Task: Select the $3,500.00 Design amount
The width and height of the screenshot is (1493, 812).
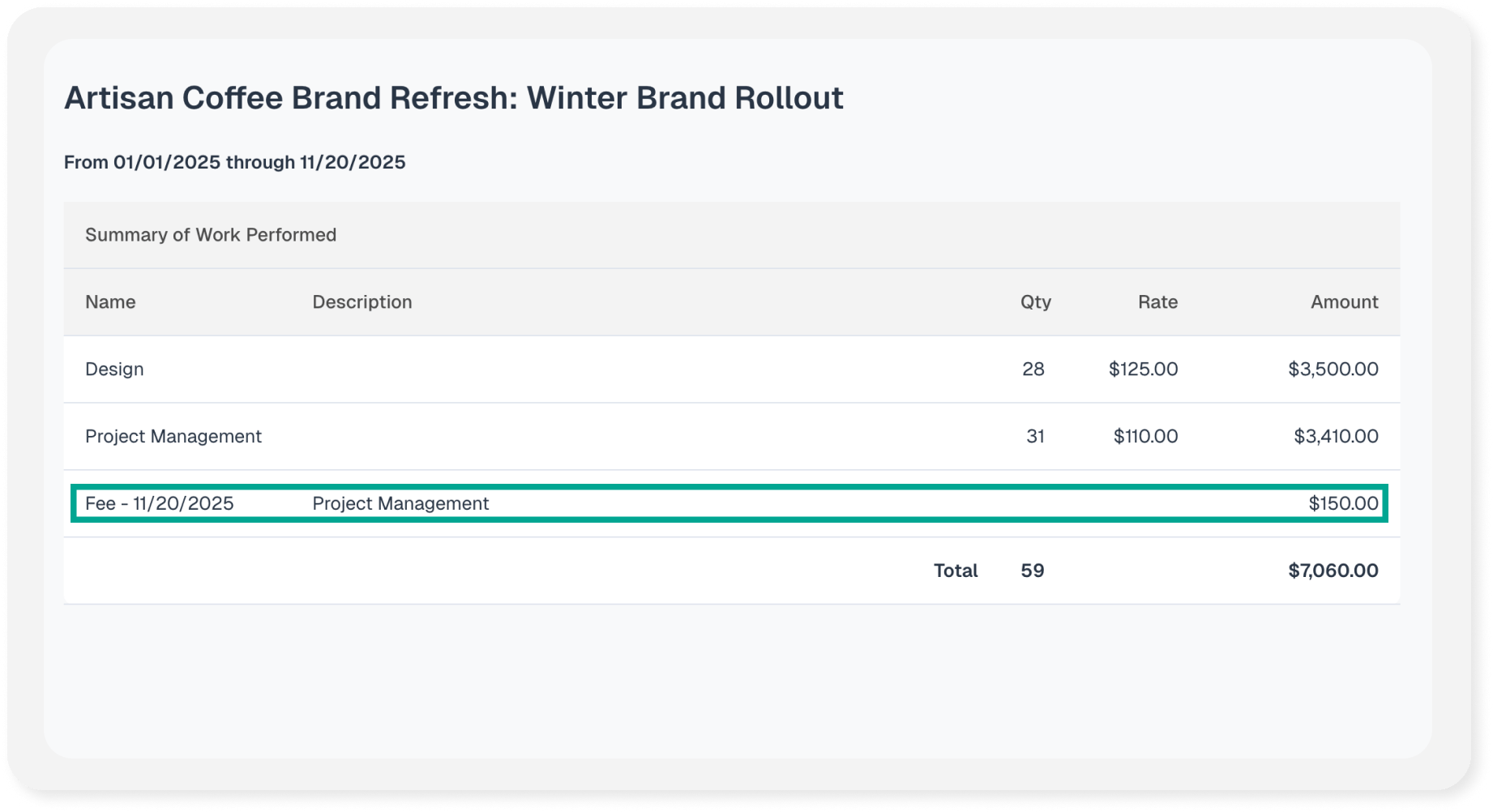Action: click(x=1333, y=370)
